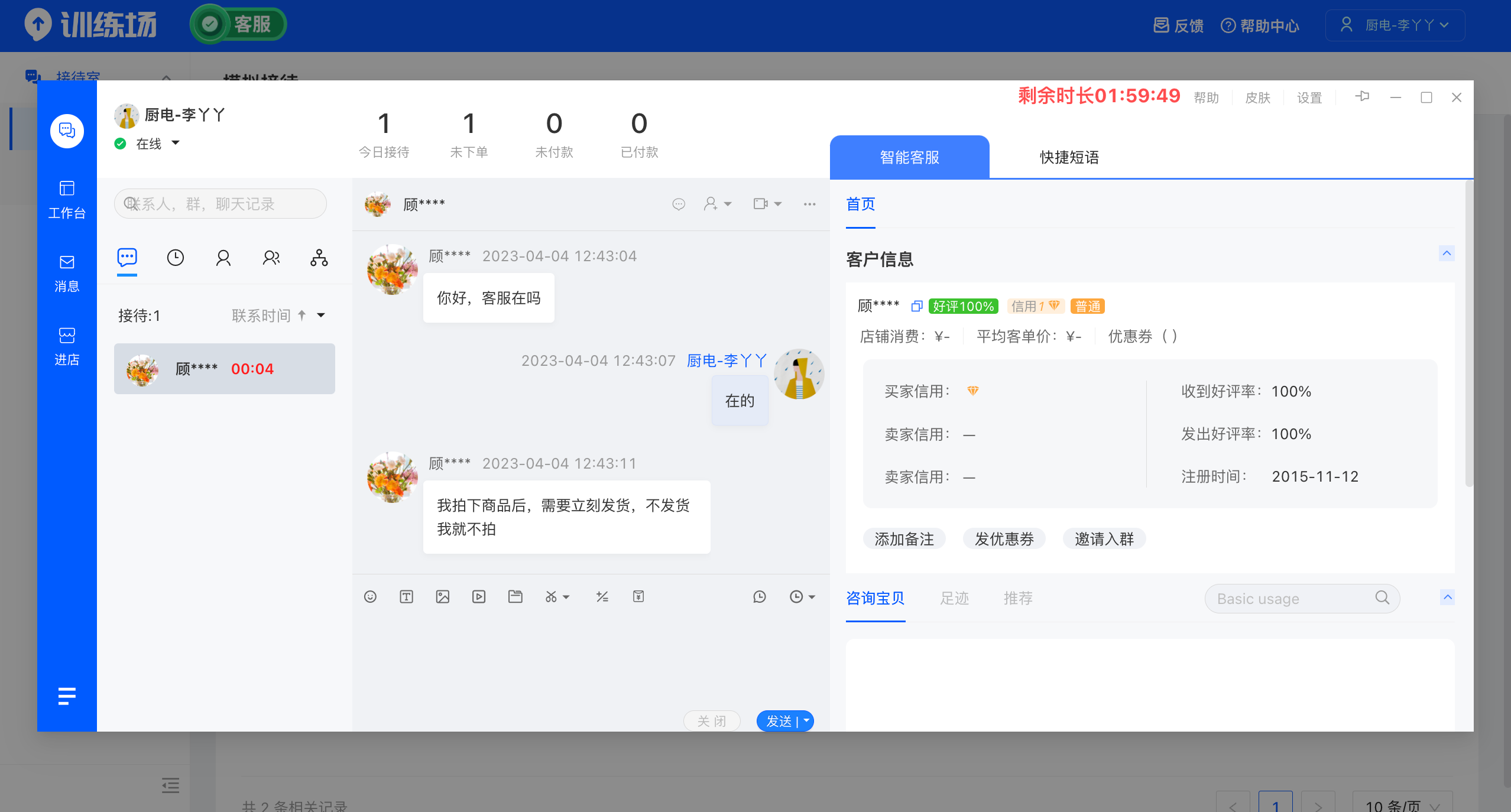Open the 帮助 link in the window header
The height and width of the screenshot is (812, 1511).
tap(1207, 98)
